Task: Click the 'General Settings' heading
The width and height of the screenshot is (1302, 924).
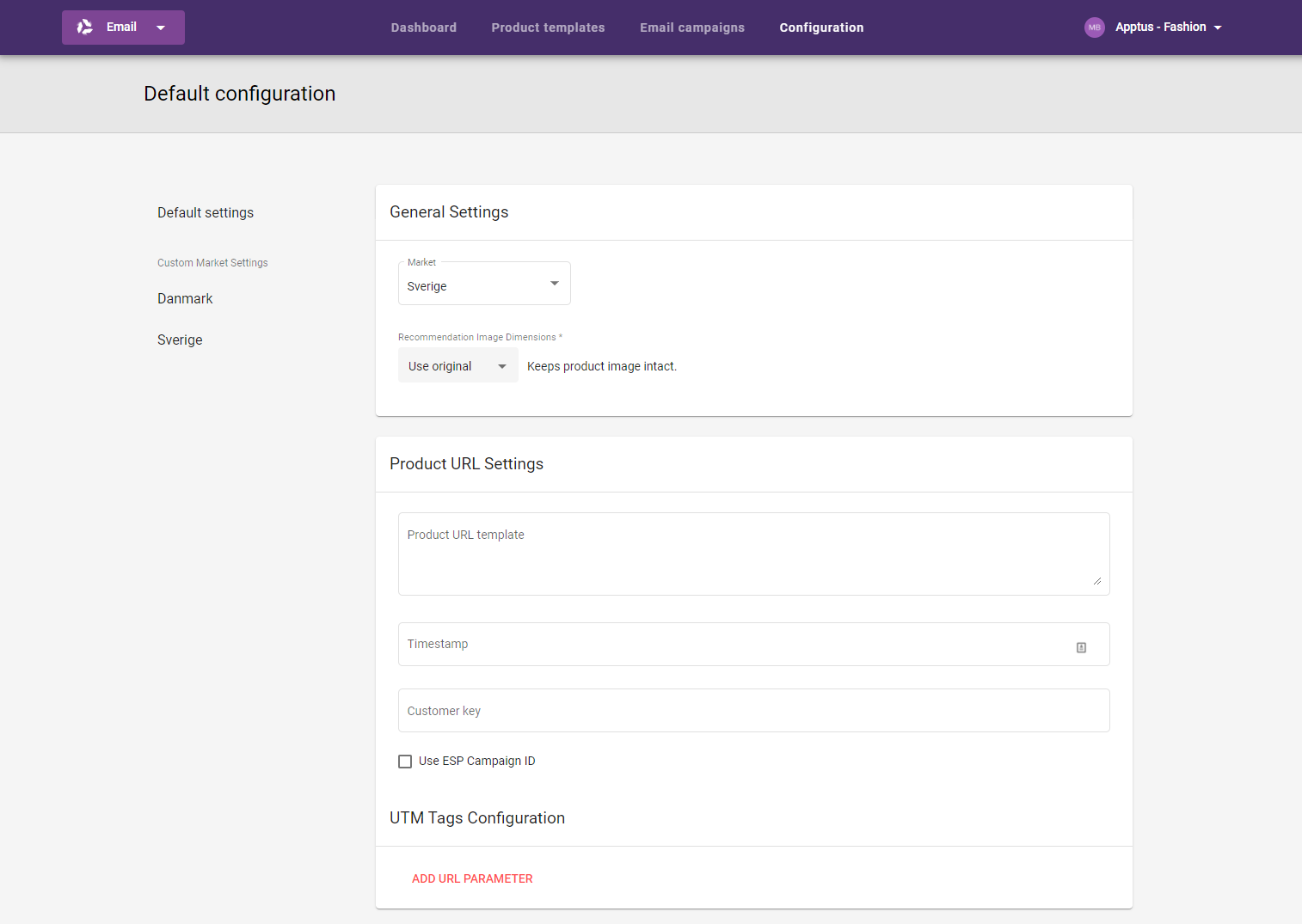Action: pyautogui.click(x=449, y=212)
